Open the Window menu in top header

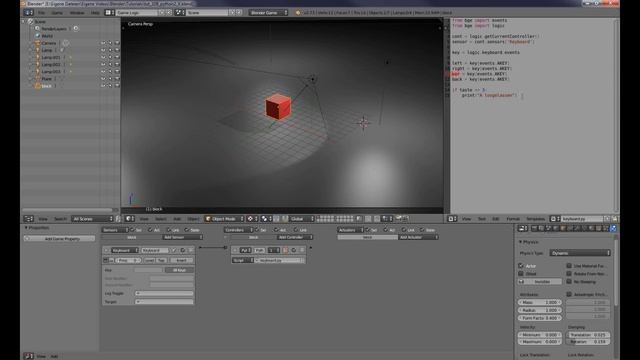[x=77, y=13]
